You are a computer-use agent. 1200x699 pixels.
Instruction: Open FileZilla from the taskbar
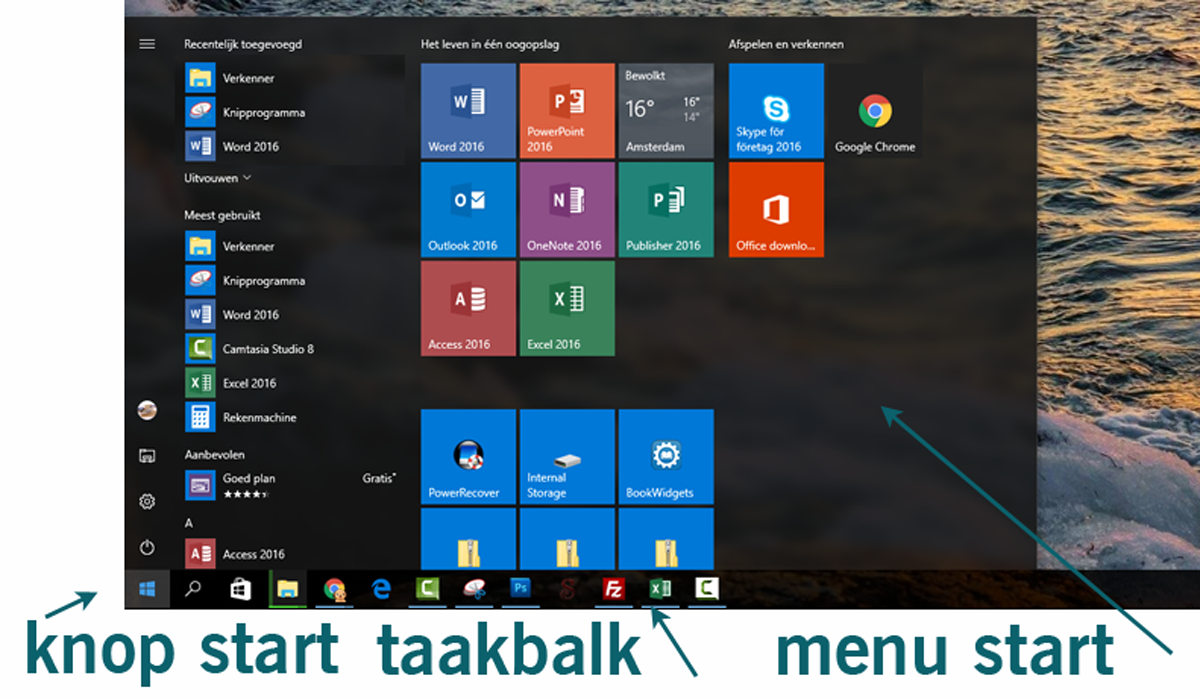tap(614, 590)
